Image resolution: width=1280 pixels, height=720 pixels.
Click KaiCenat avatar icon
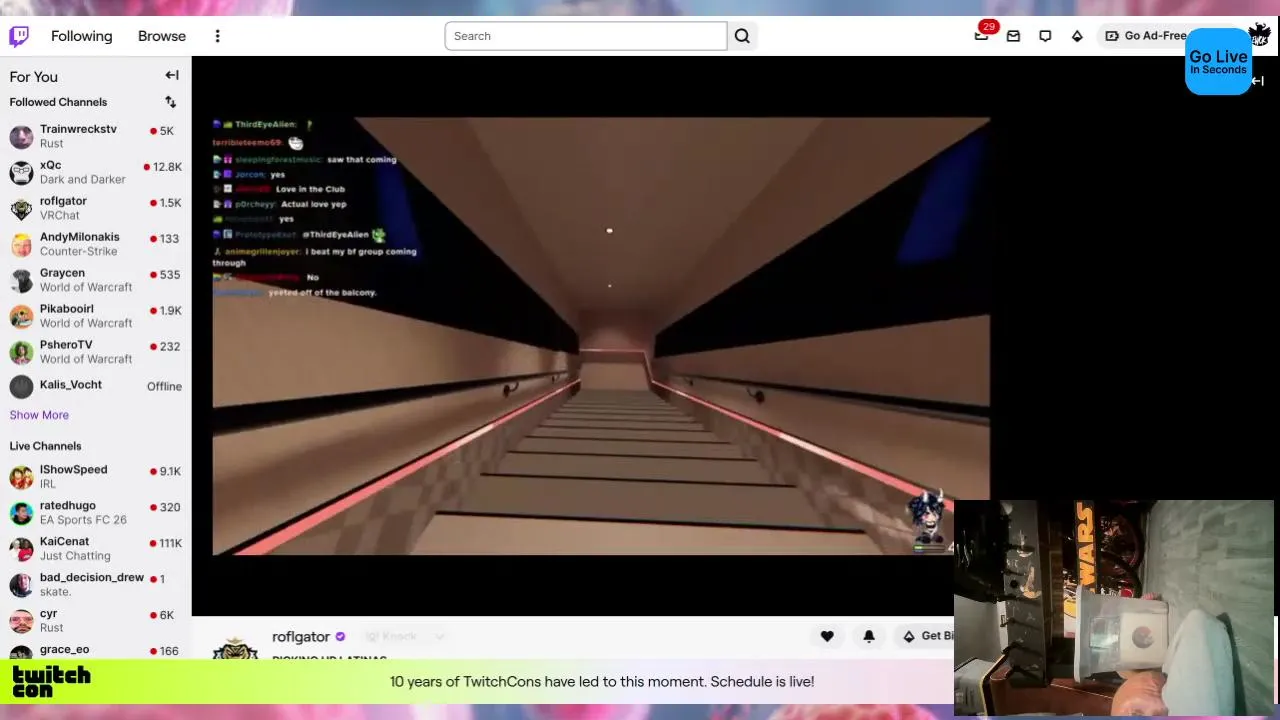[21, 550]
